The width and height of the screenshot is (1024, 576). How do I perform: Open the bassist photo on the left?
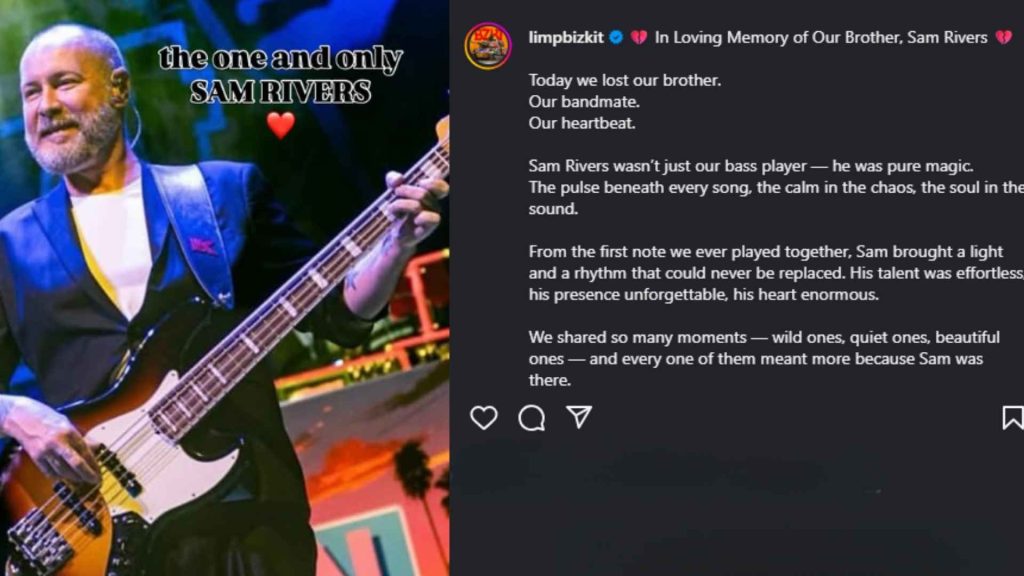point(224,288)
